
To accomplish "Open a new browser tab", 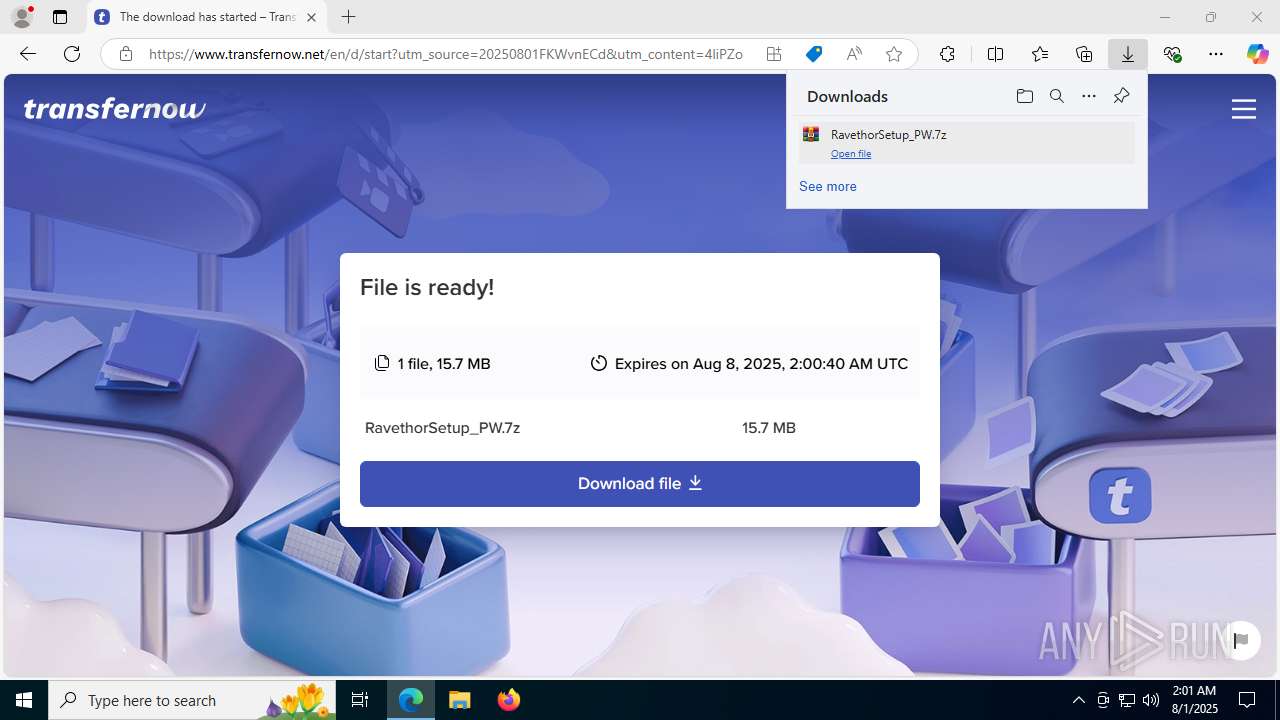I will click(x=348, y=17).
